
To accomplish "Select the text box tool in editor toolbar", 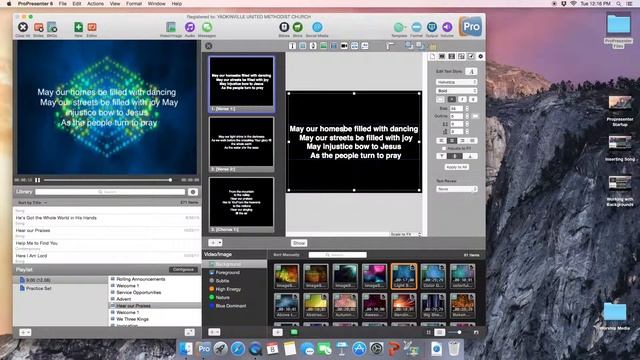I will (x=292, y=46).
